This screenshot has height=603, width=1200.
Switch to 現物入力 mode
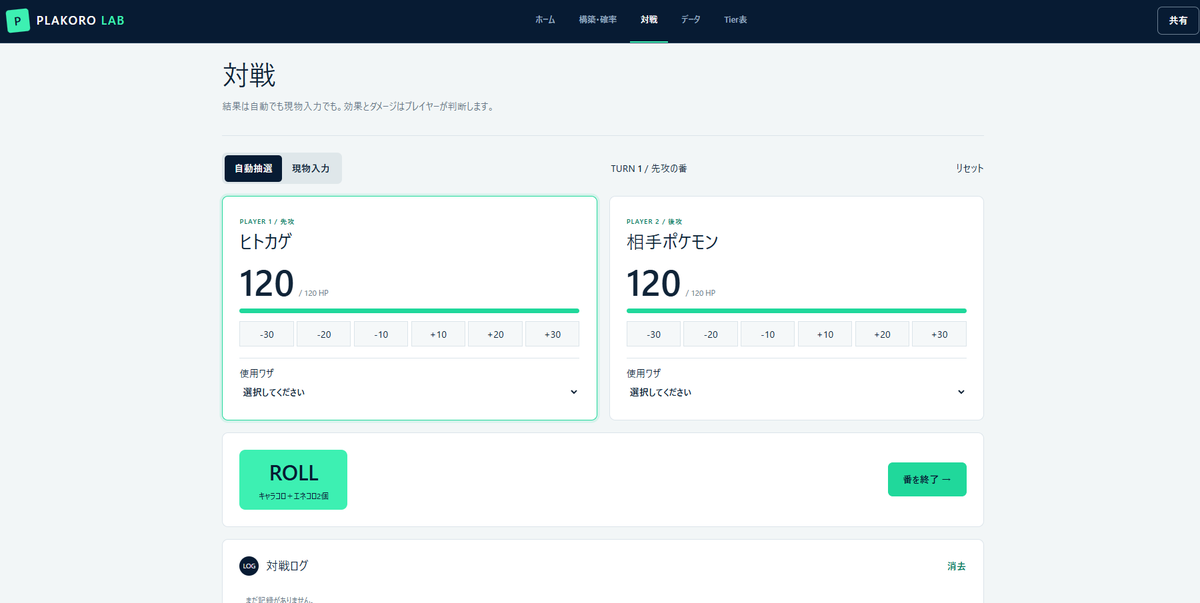click(x=311, y=168)
